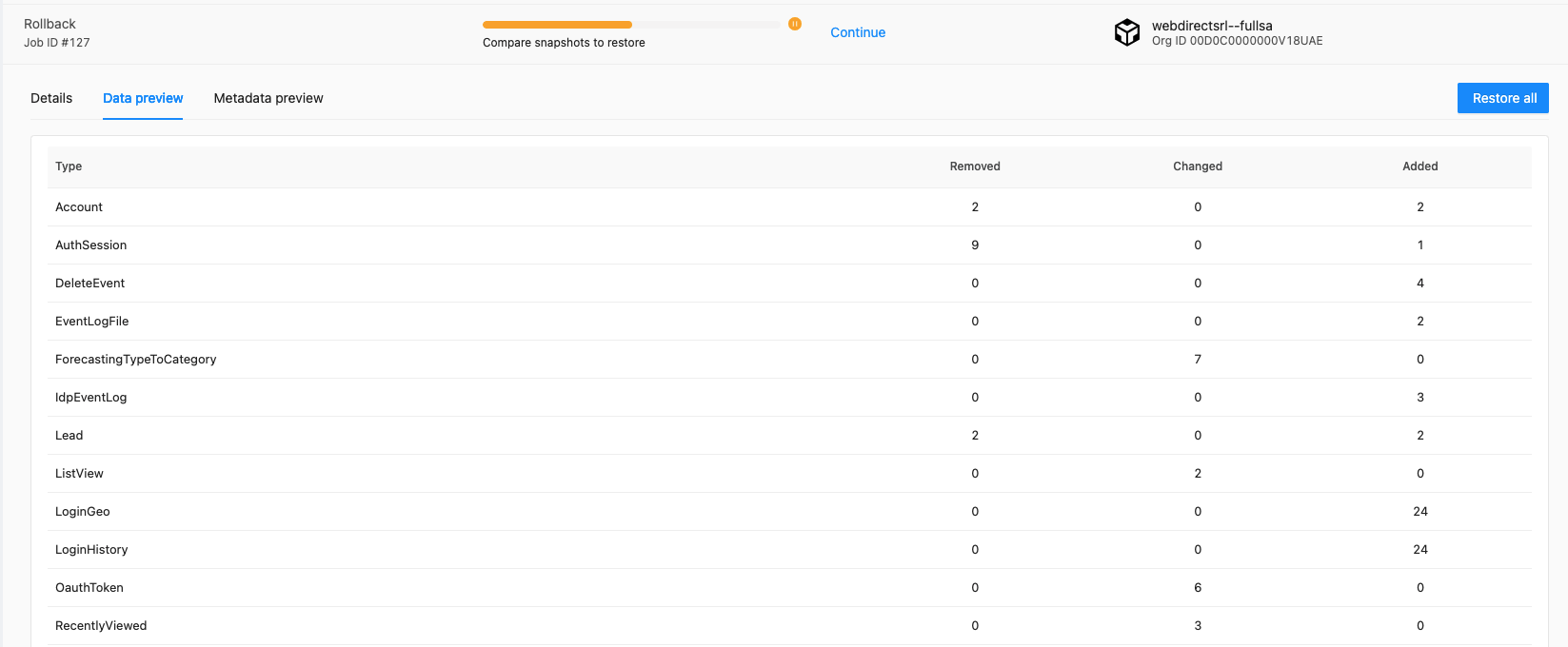This screenshot has height=647, width=1568.
Task: Click the Changed column header
Action: (1197, 167)
